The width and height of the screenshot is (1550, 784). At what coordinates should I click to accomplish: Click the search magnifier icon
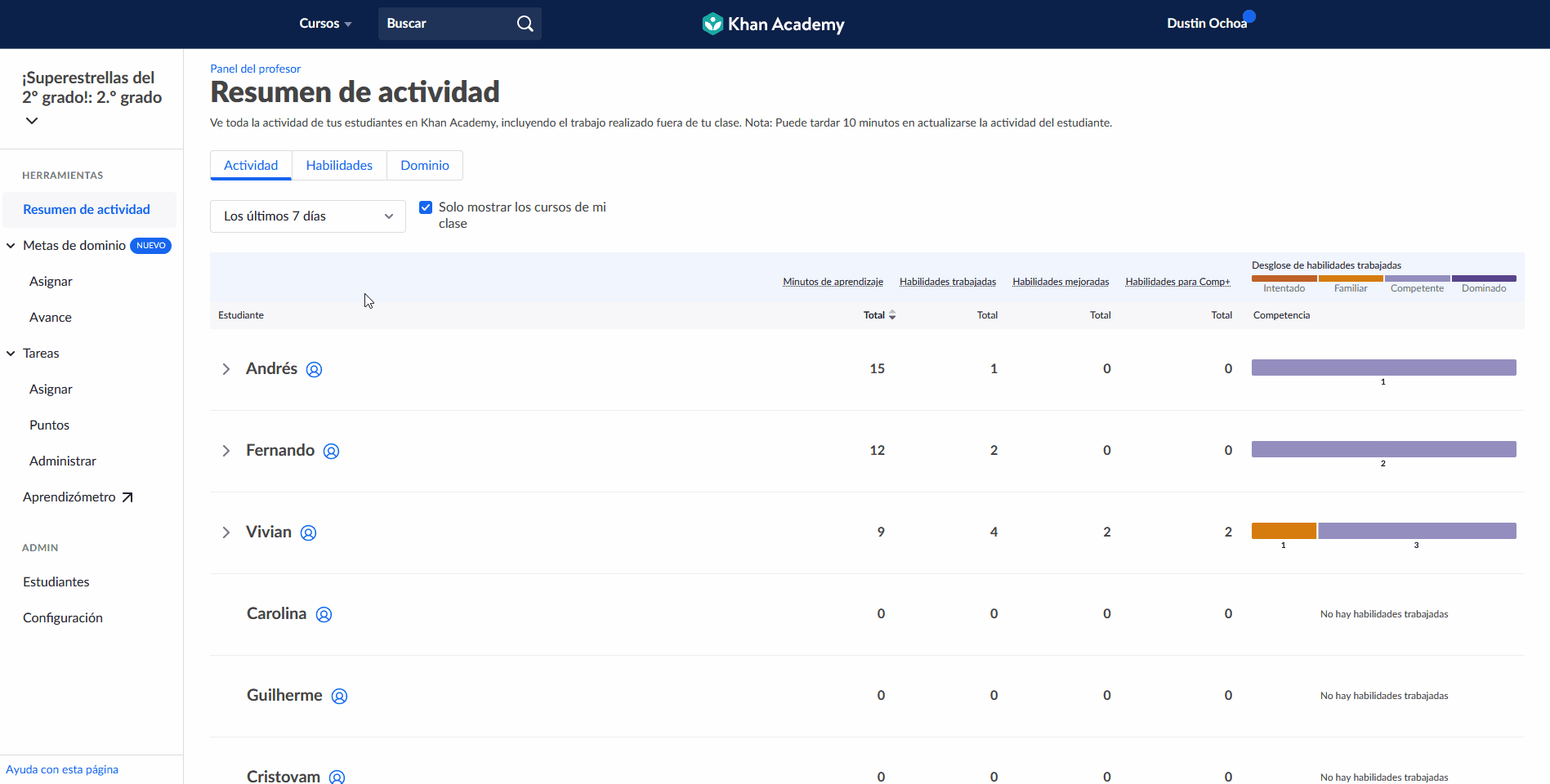[525, 24]
